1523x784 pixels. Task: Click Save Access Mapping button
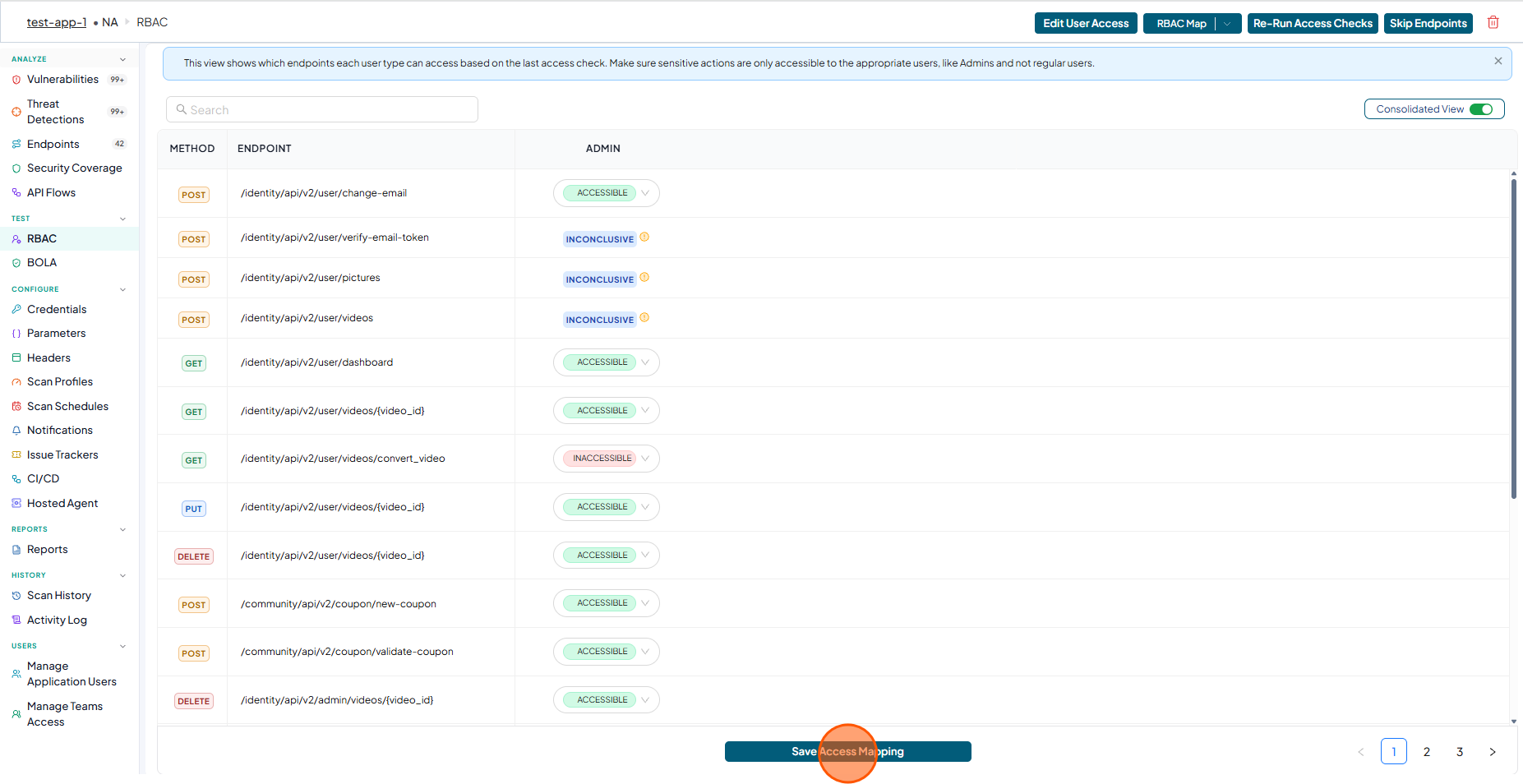(847, 752)
